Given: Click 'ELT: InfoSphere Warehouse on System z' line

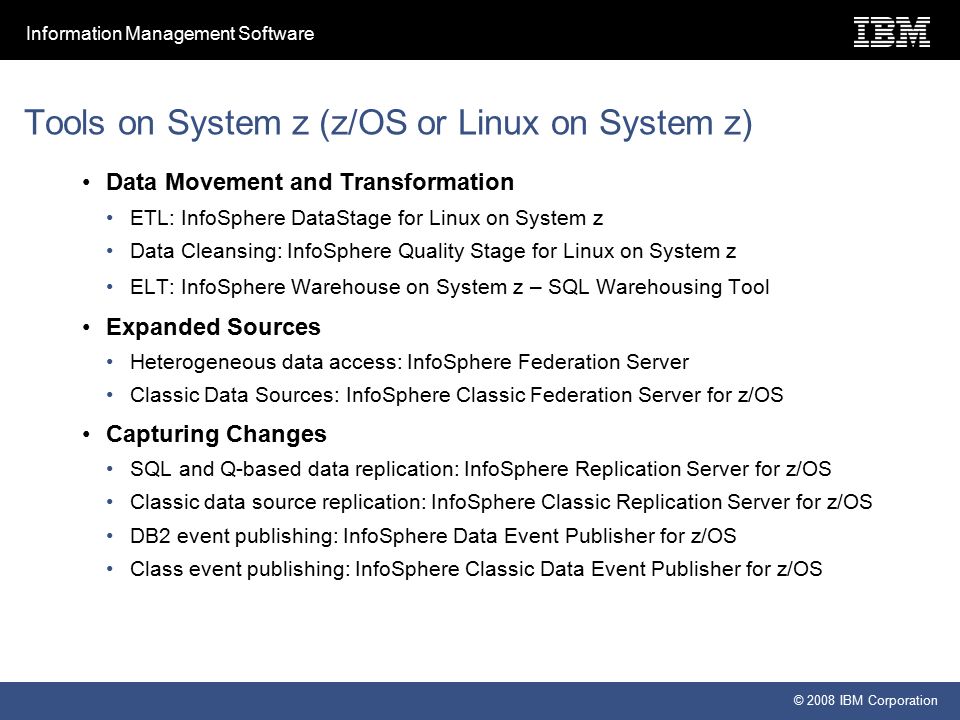Looking at the screenshot, I should pos(449,287).
